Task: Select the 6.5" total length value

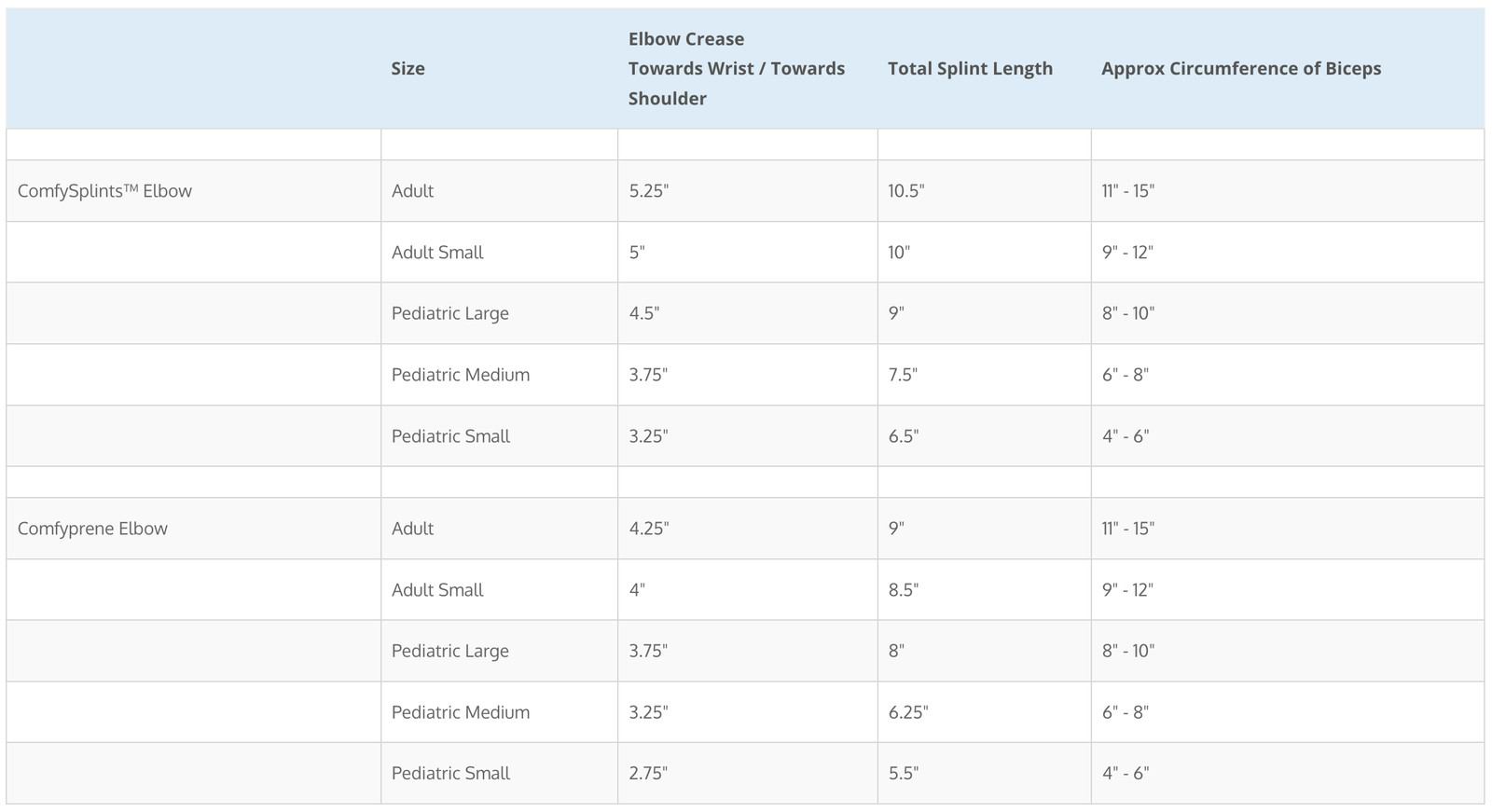Action: (x=903, y=435)
